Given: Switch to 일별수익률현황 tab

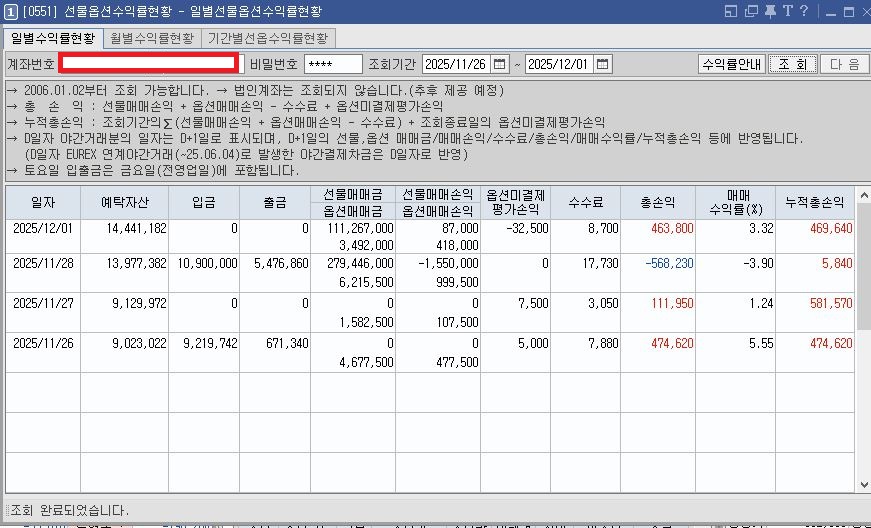Looking at the screenshot, I should tap(53, 38).
